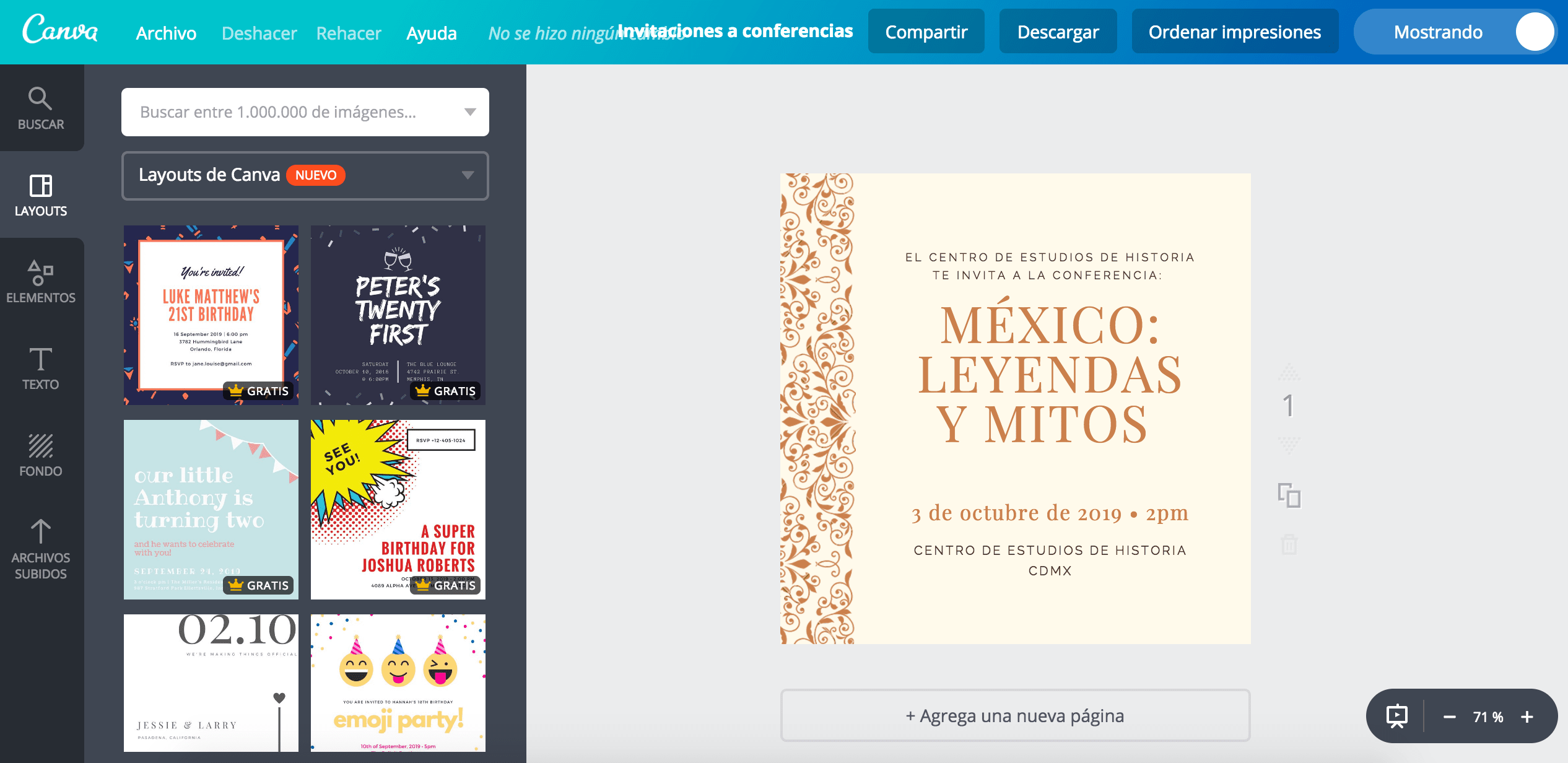The height and width of the screenshot is (763, 1568).
Task: Toggle the Mostrando switch
Action: [x=1455, y=32]
